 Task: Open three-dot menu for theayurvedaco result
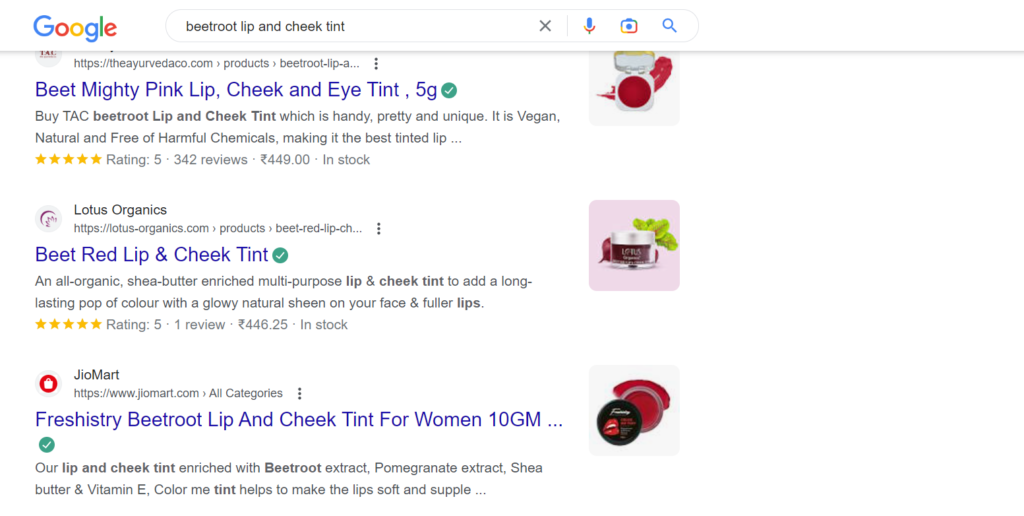376,63
